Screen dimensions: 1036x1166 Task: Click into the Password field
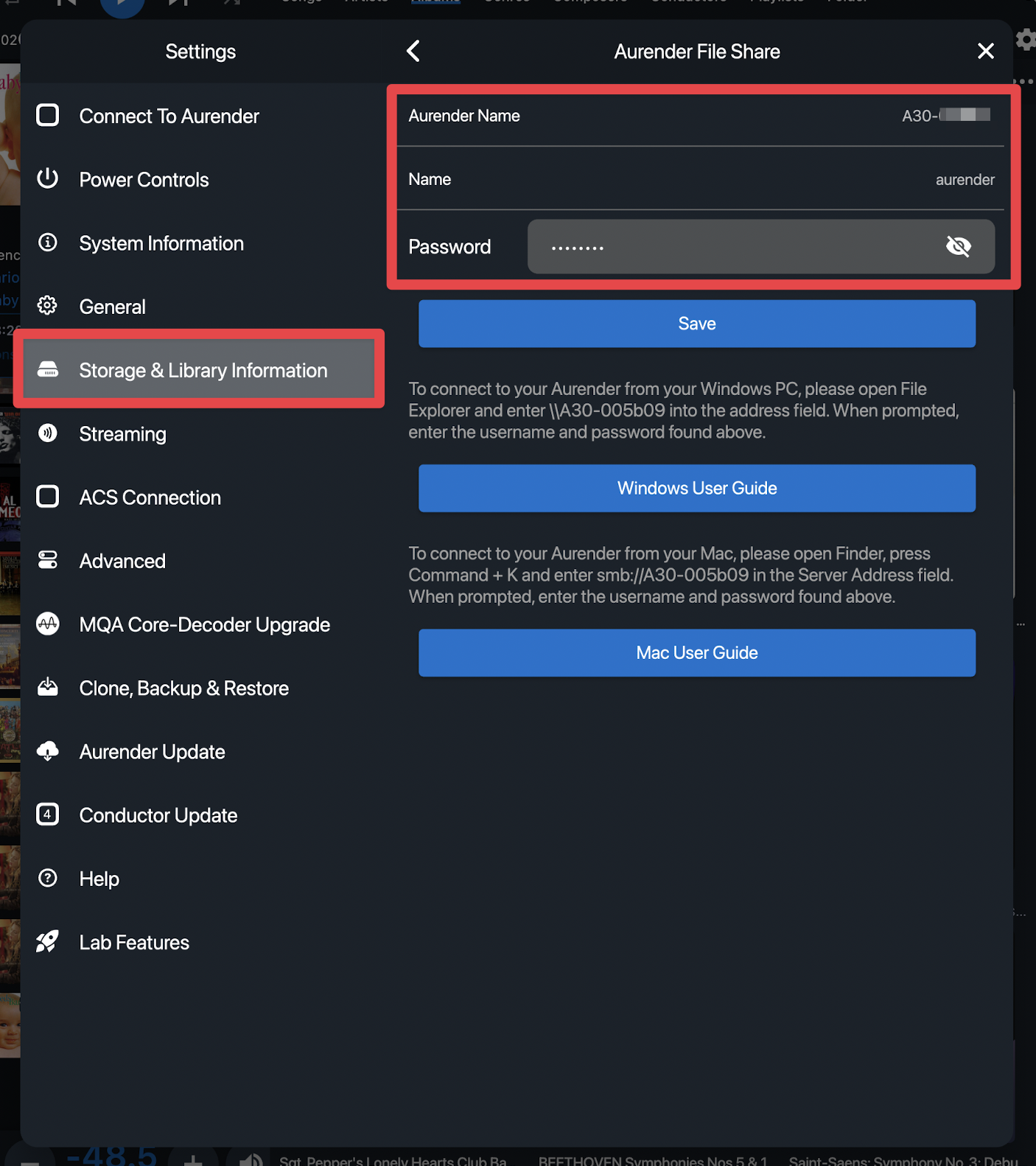(x=761, y=246)
